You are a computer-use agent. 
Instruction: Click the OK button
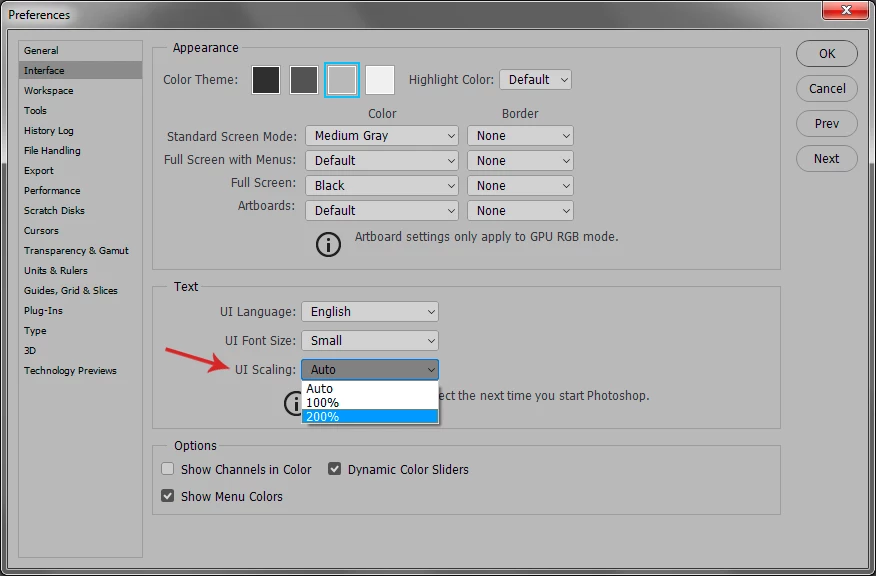(827, 54)
